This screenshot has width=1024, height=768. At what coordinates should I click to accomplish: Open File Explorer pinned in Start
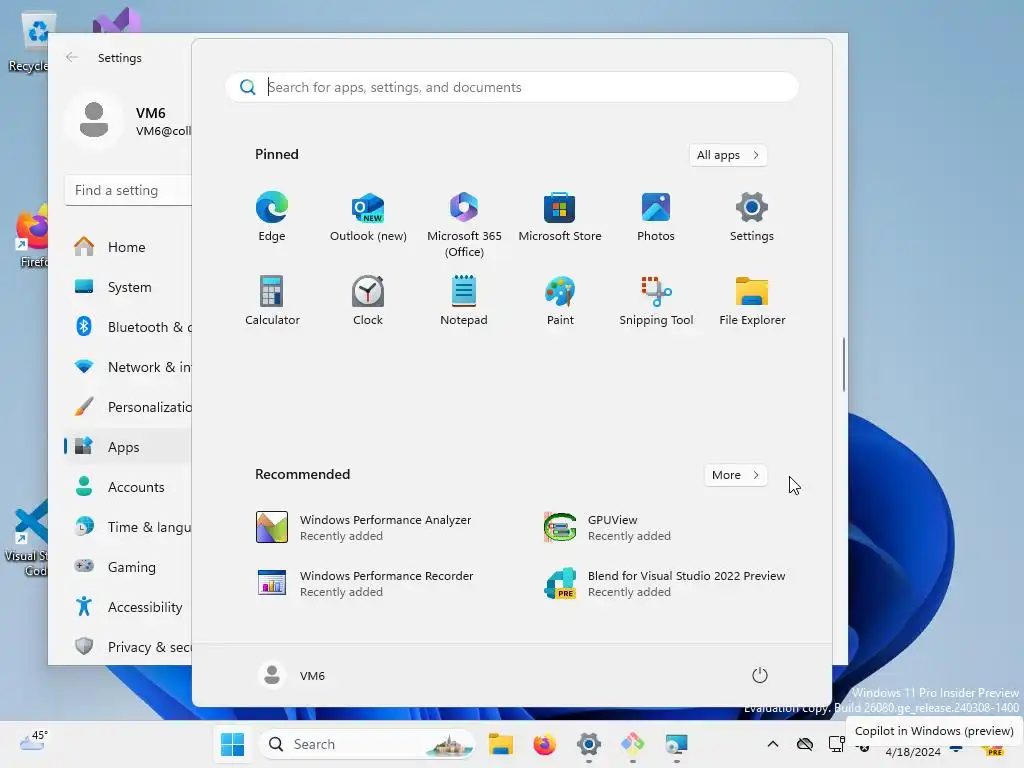(752, 300)
